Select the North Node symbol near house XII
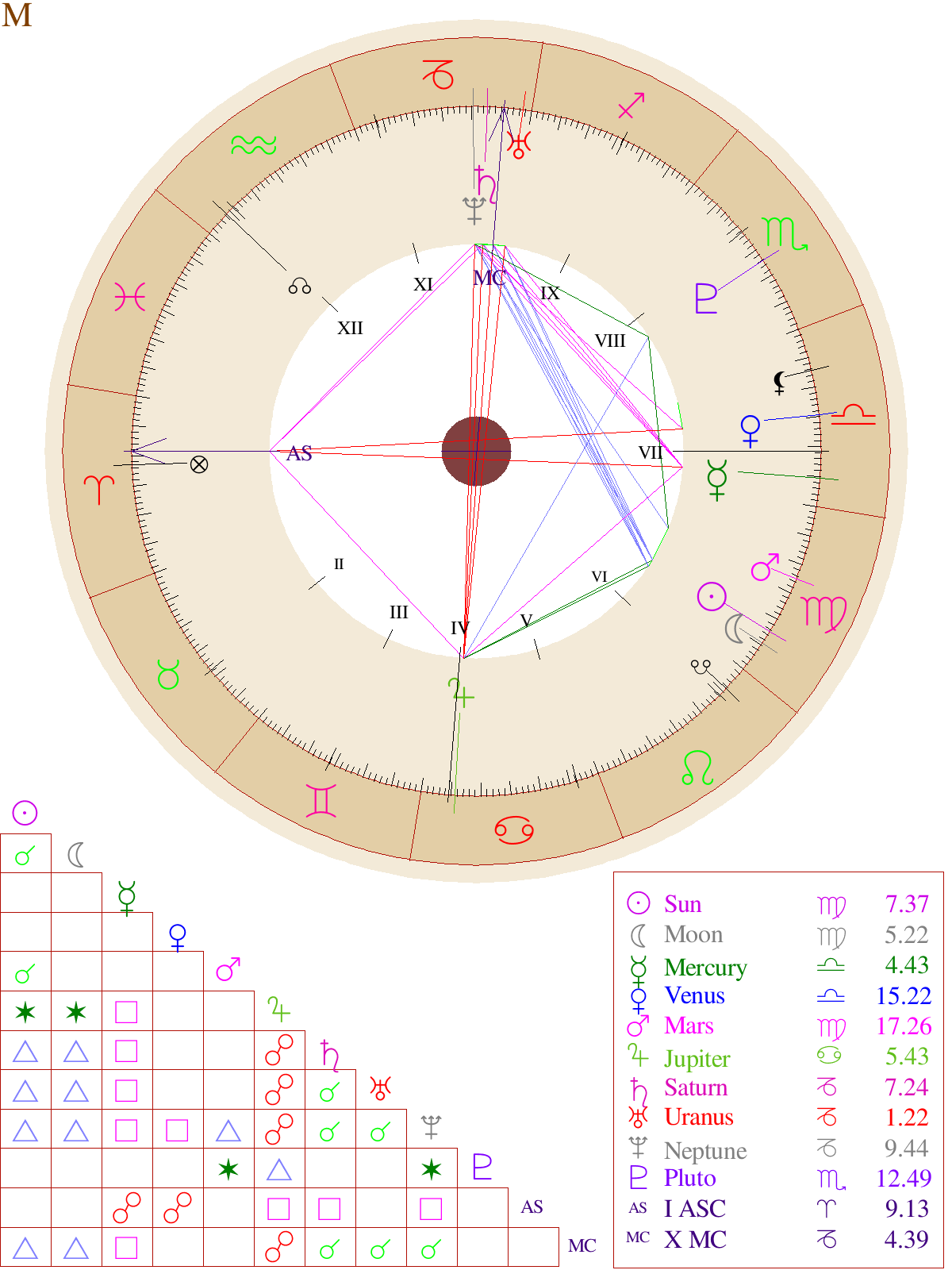Image resolution: width=952 pixels, height=1270 pixels. pos(300,286)
